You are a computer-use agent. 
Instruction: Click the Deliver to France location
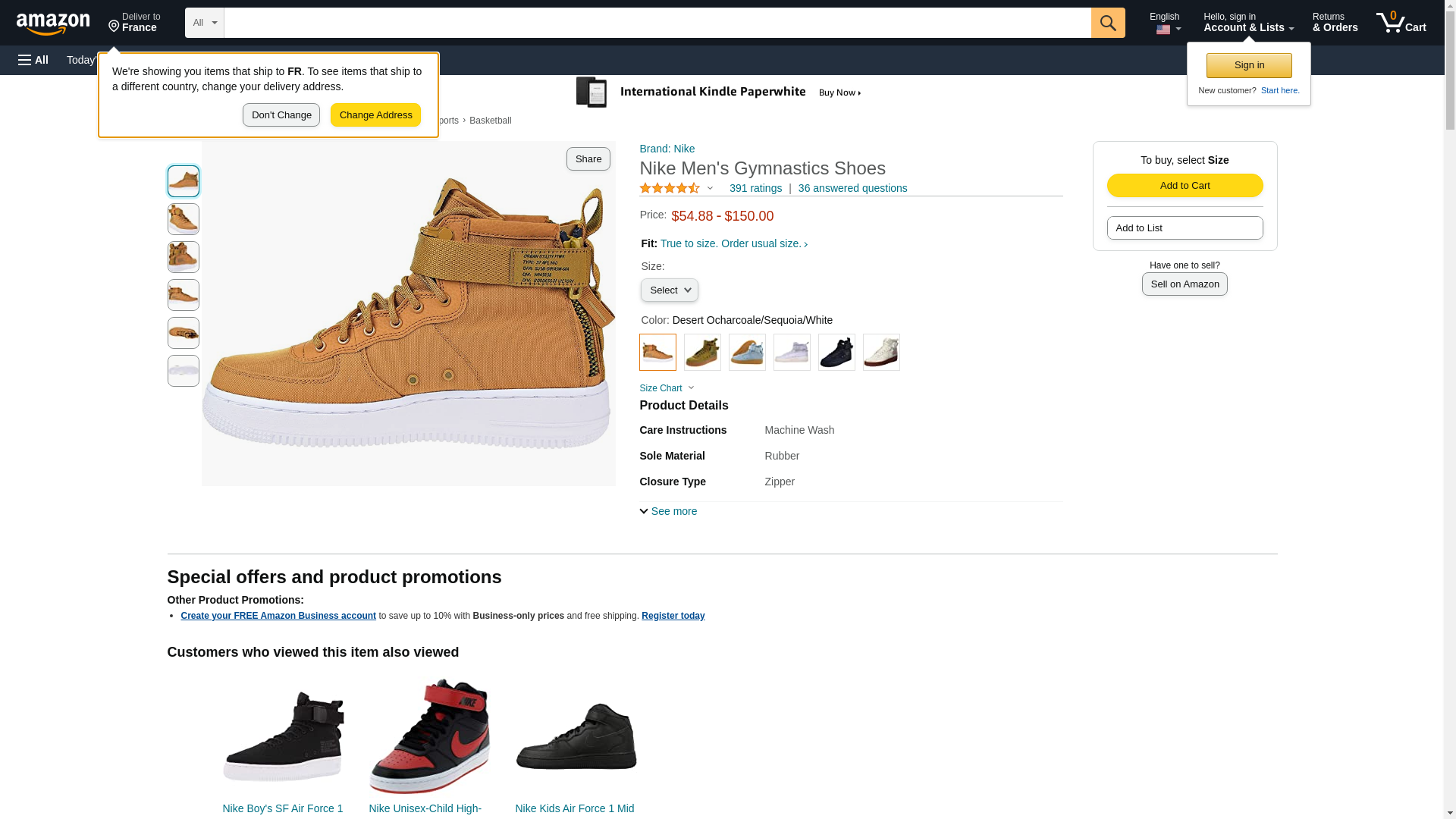click(134, 23)
